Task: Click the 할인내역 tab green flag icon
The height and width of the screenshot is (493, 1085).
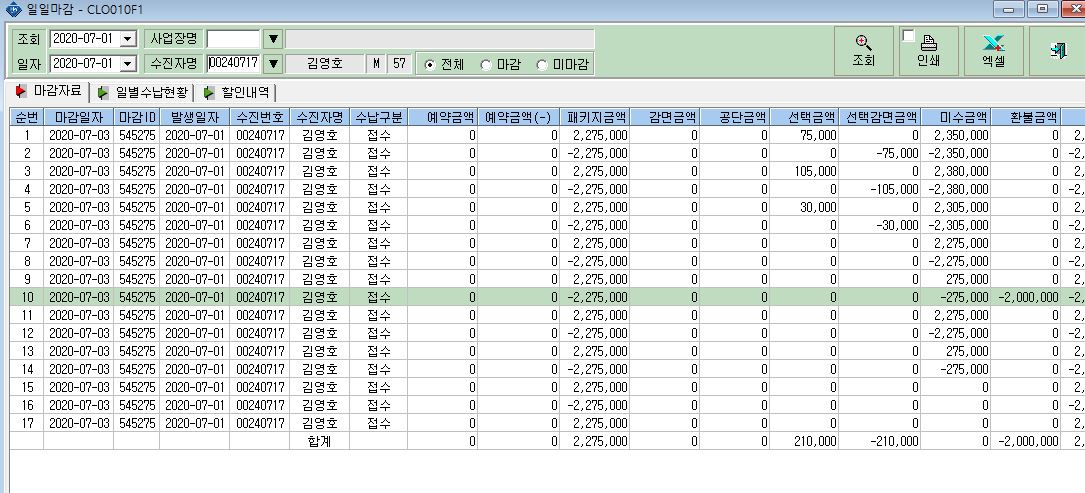Action: click(209, 92)
